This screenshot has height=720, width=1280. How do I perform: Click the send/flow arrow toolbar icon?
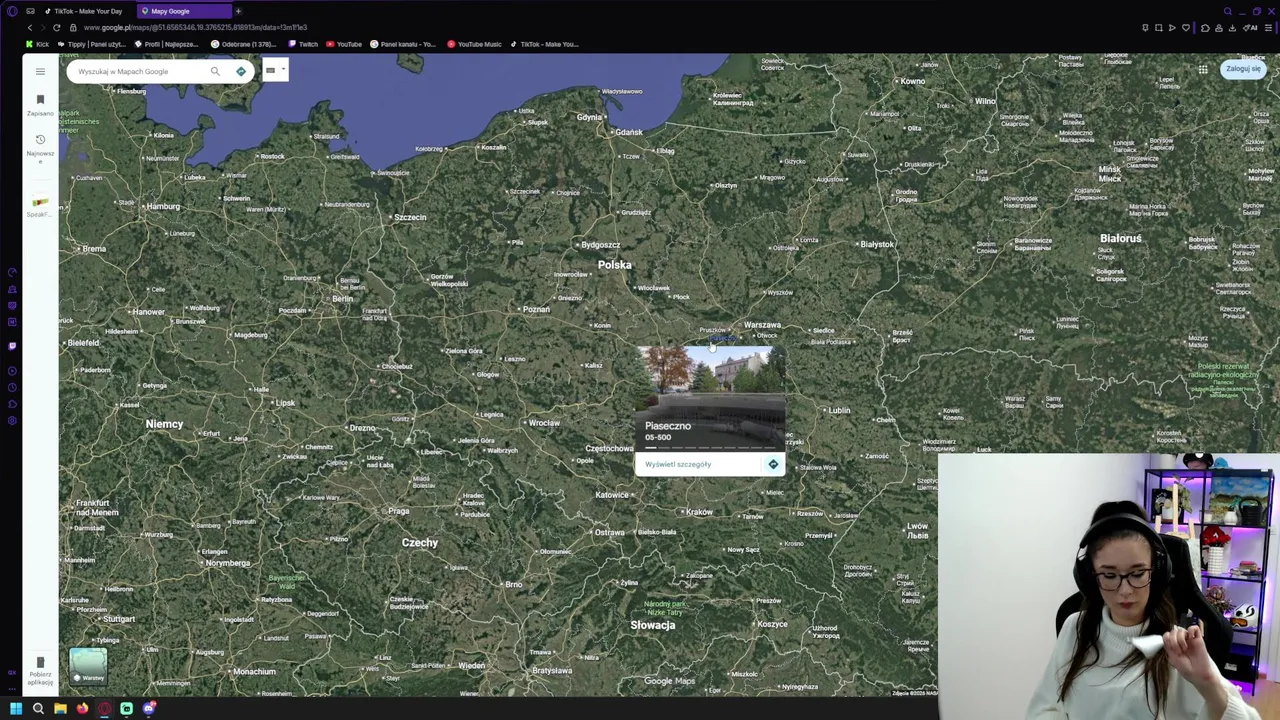[x=1172, y=28]
